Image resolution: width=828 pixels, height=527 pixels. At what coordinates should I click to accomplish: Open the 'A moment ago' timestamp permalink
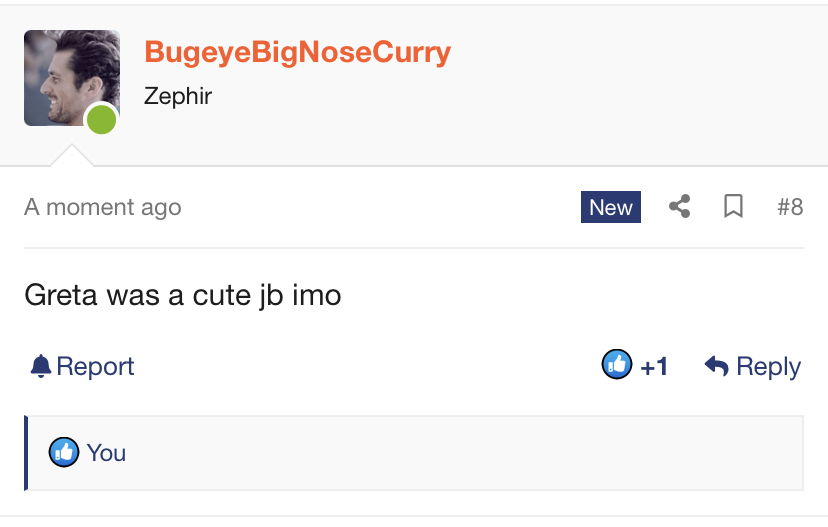[x=102, y=207]
